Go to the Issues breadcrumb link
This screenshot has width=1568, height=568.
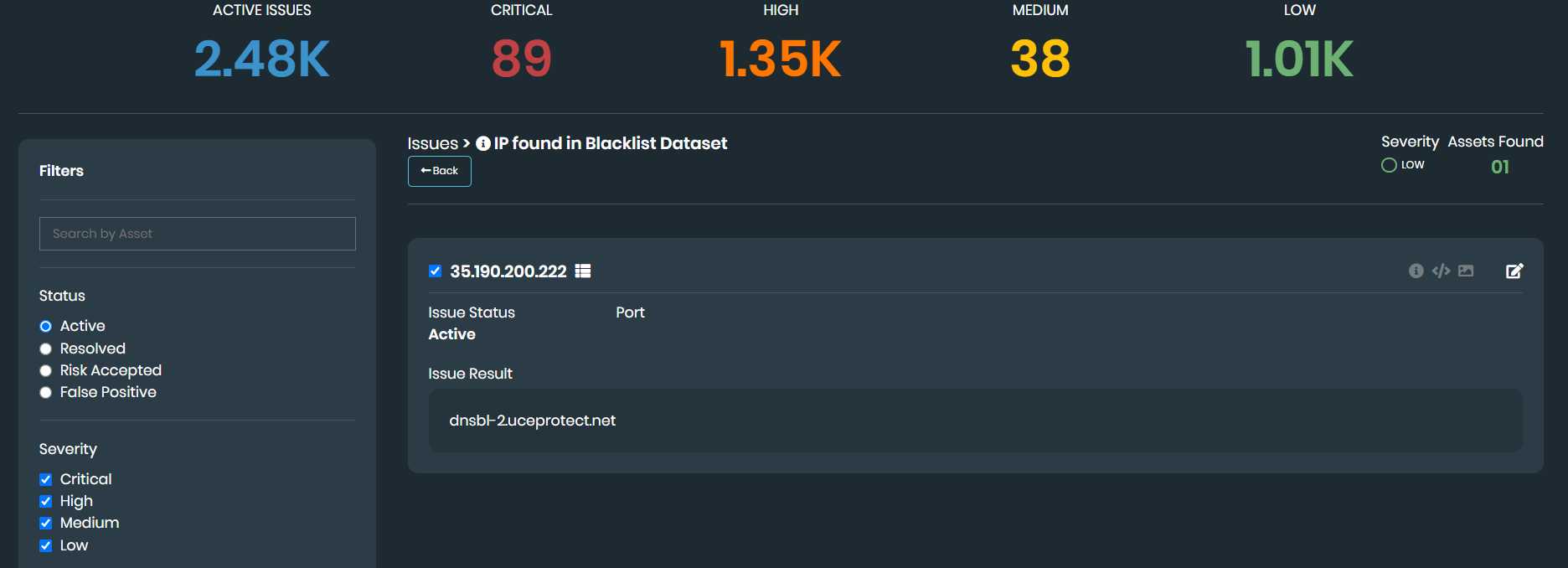pyautogui.click(x=432, y=143)
